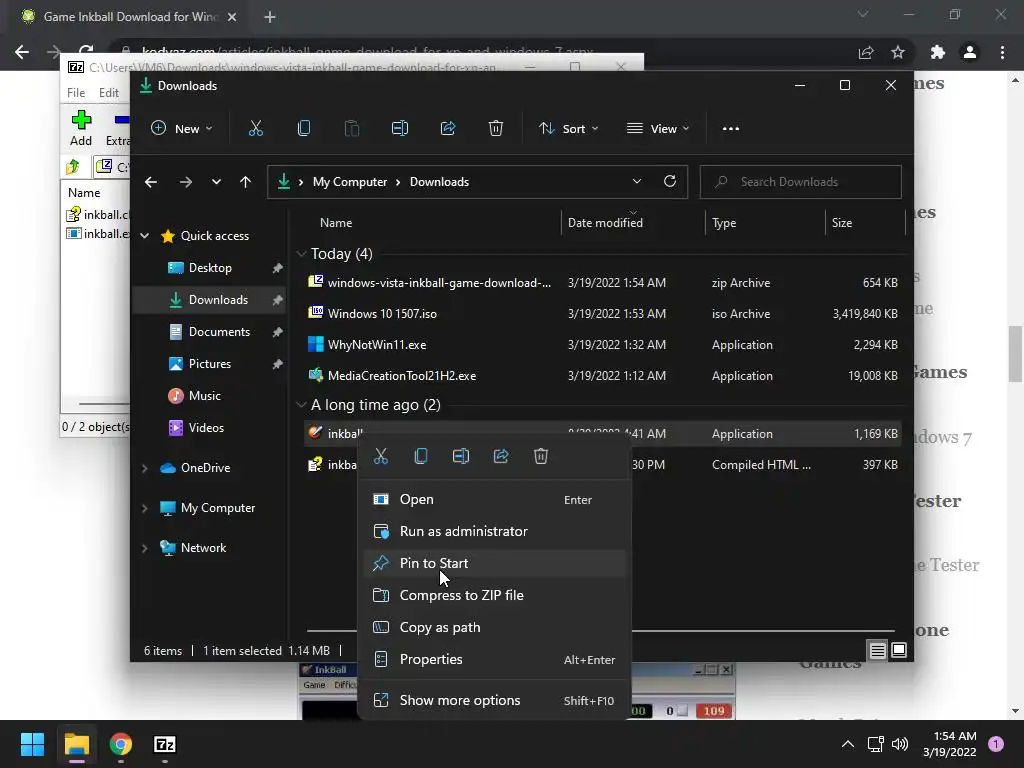Click Copy icon in context menu

click(x=421, y=456)
